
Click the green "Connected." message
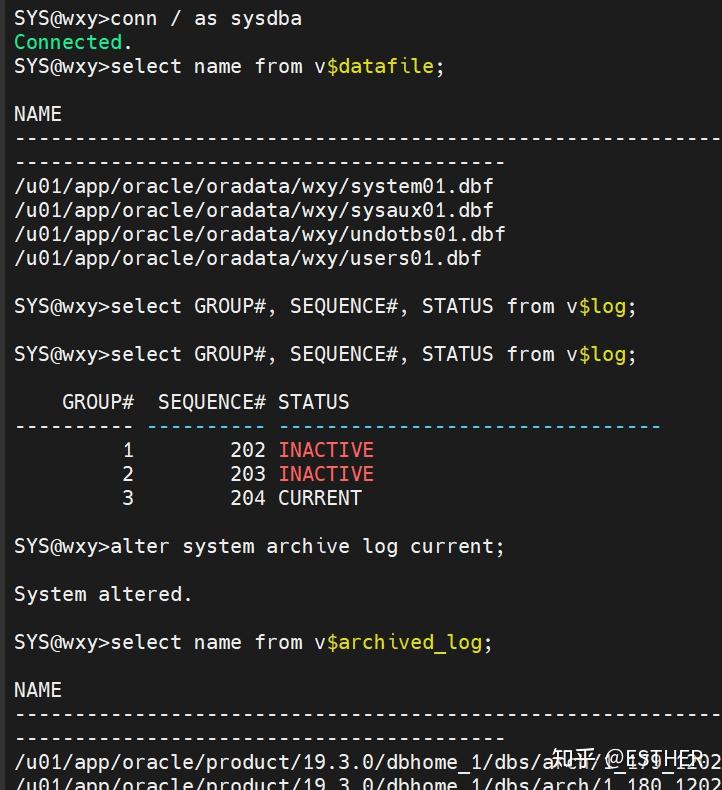coord(73,42)
